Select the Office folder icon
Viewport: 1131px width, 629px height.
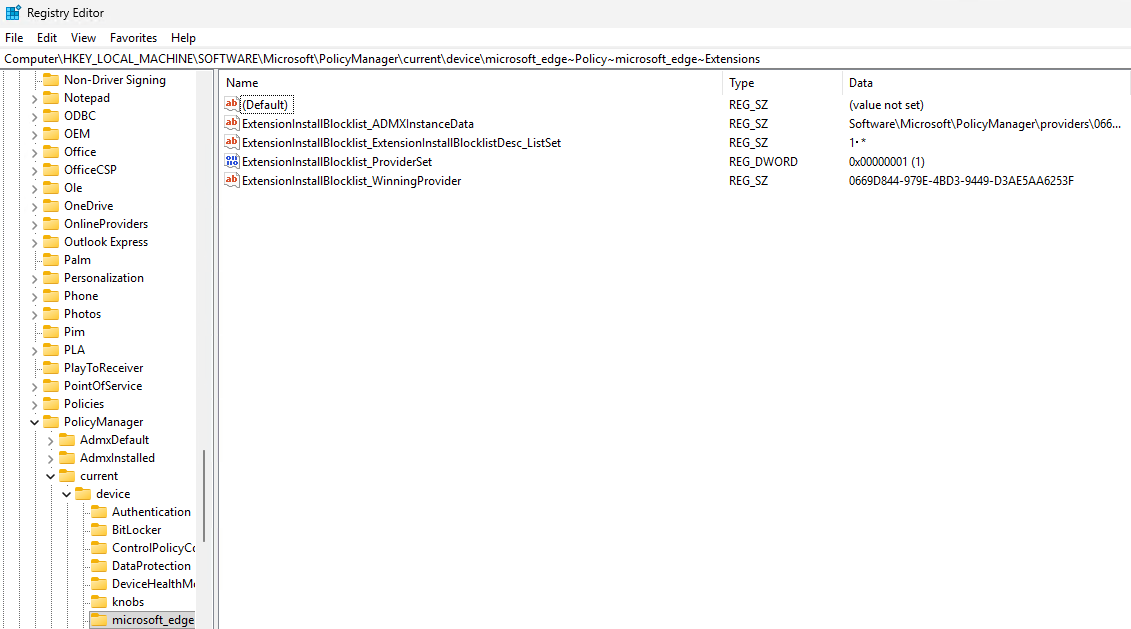51,151
